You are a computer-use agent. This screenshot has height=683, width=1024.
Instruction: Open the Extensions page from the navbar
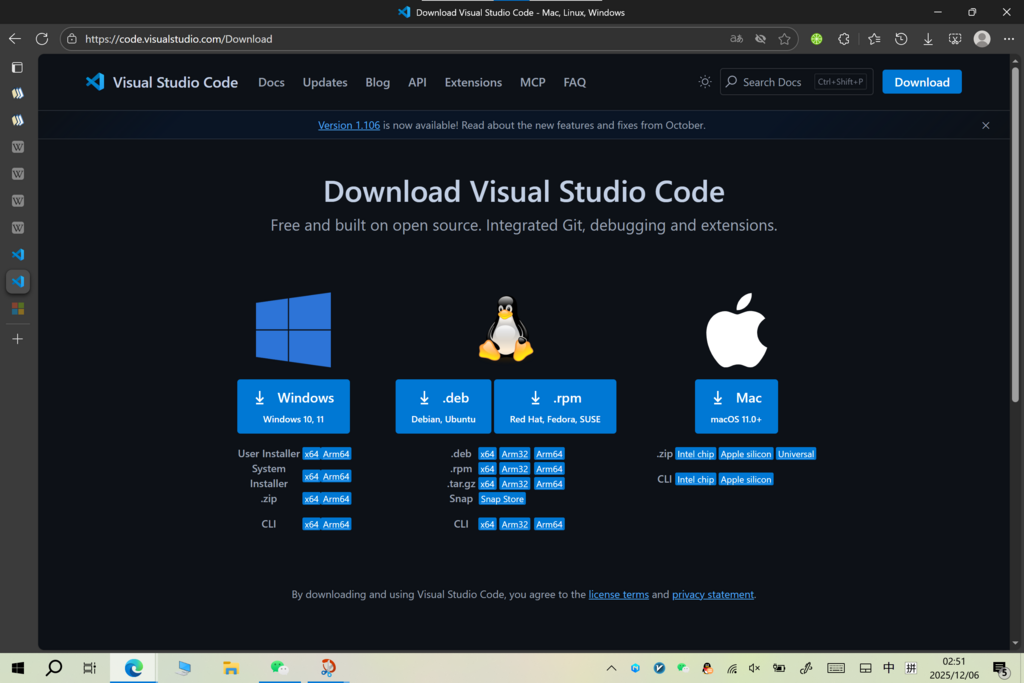[473, 82]
